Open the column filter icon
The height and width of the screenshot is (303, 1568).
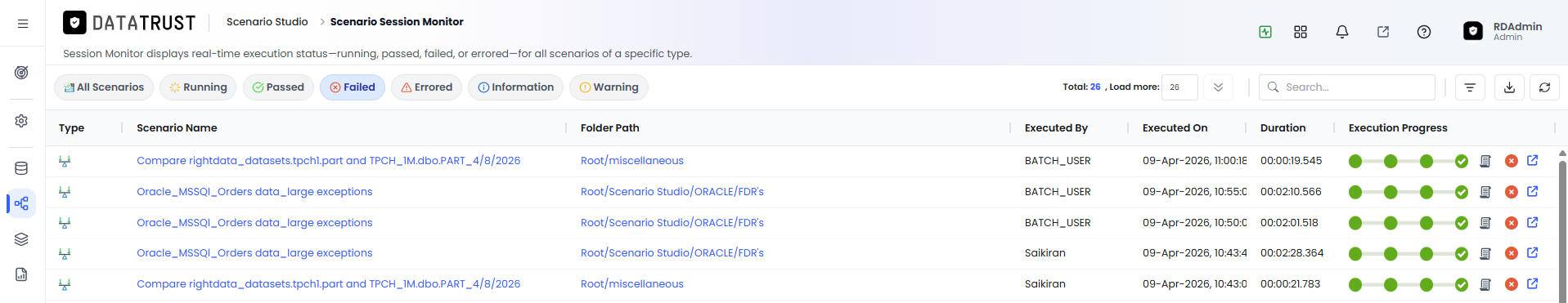[1470, 87]
